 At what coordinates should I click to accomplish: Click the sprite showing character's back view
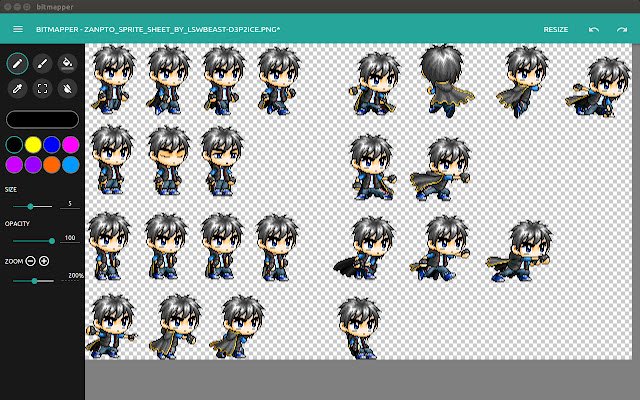click(445, 81)
